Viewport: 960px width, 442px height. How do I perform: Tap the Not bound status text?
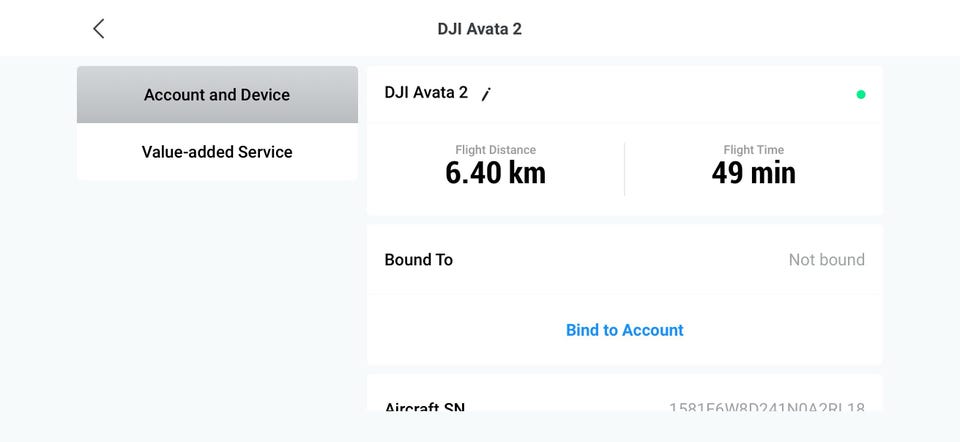point(826,260)
